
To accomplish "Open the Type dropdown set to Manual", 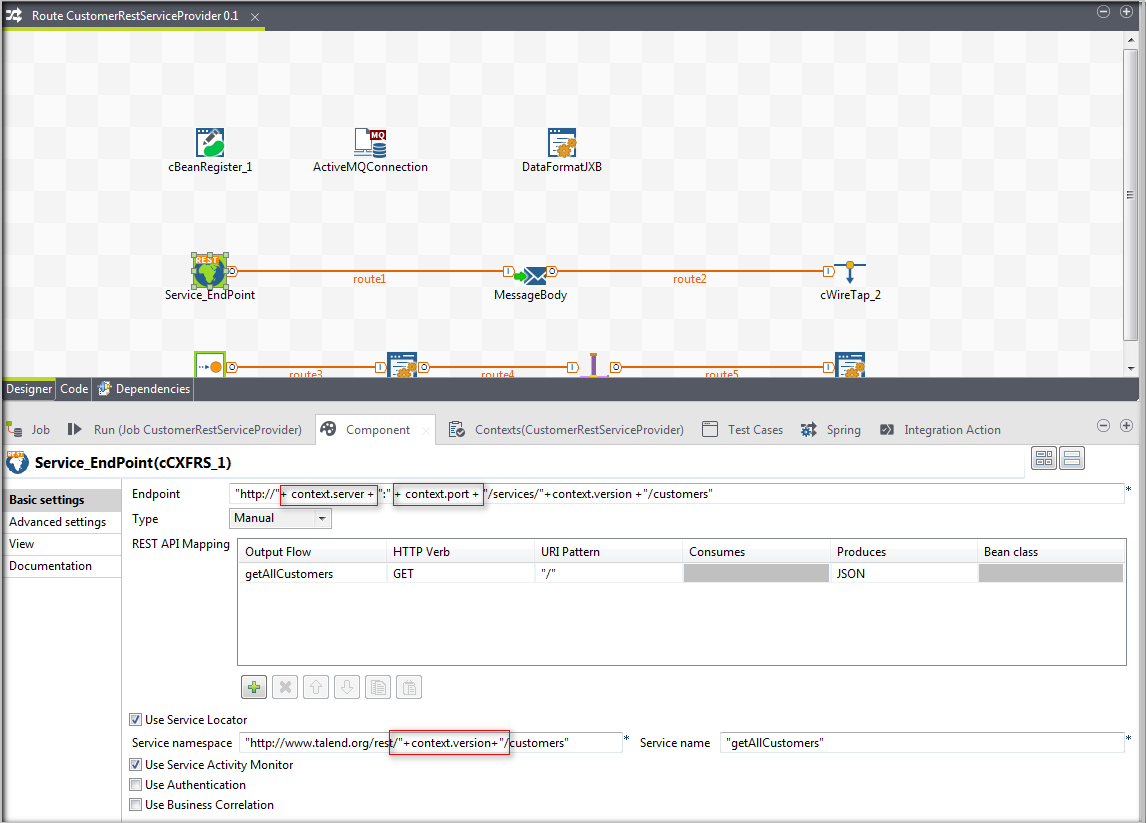I will pos(280,518).
